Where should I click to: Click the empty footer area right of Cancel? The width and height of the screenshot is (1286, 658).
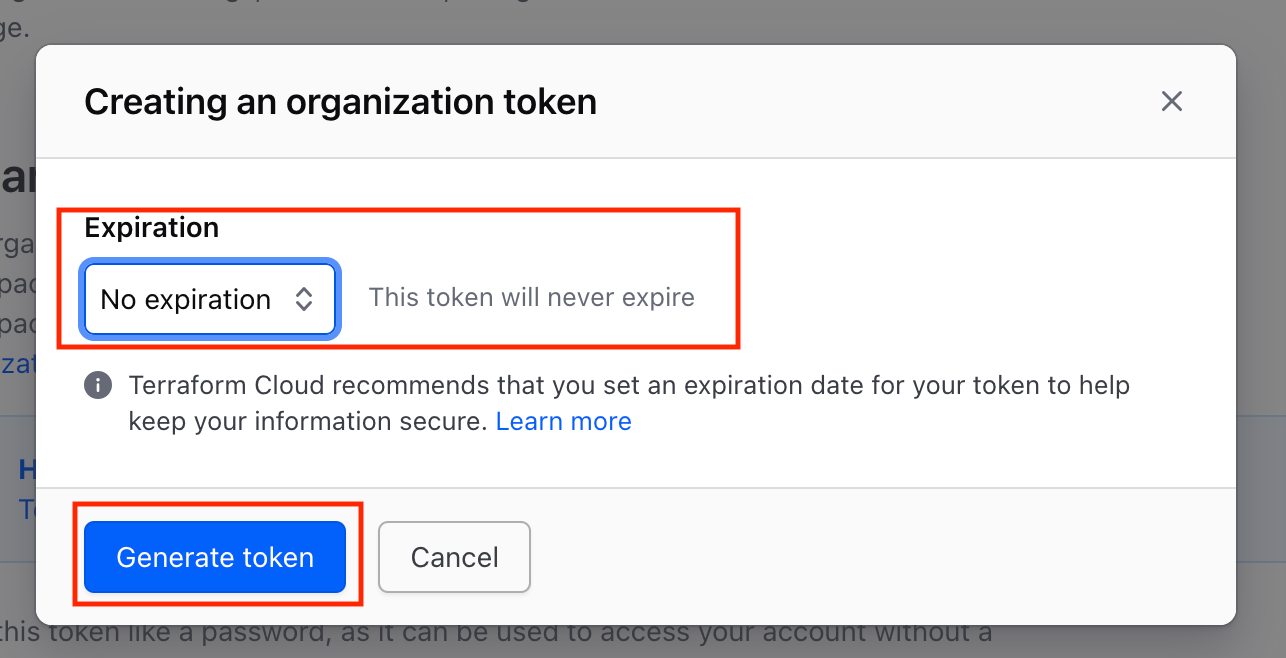[880, 557]
